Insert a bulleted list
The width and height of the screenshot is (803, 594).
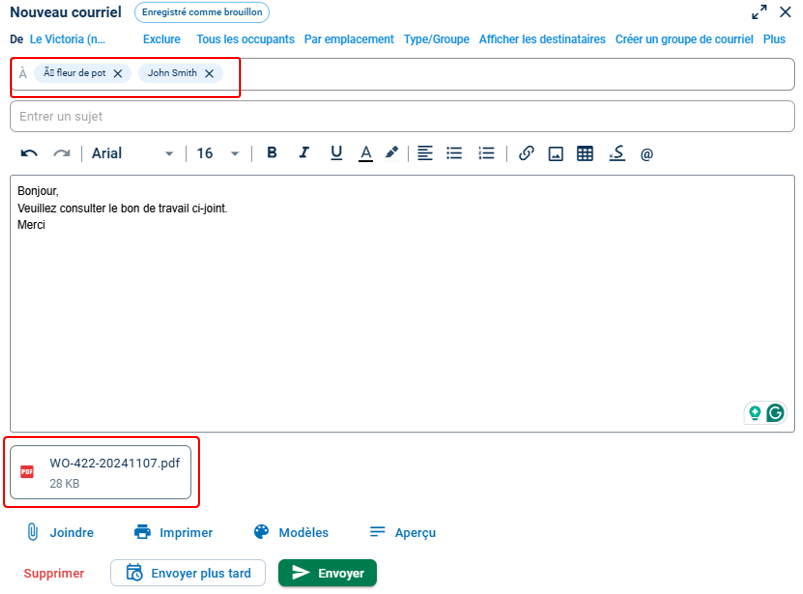click(454, 153)
